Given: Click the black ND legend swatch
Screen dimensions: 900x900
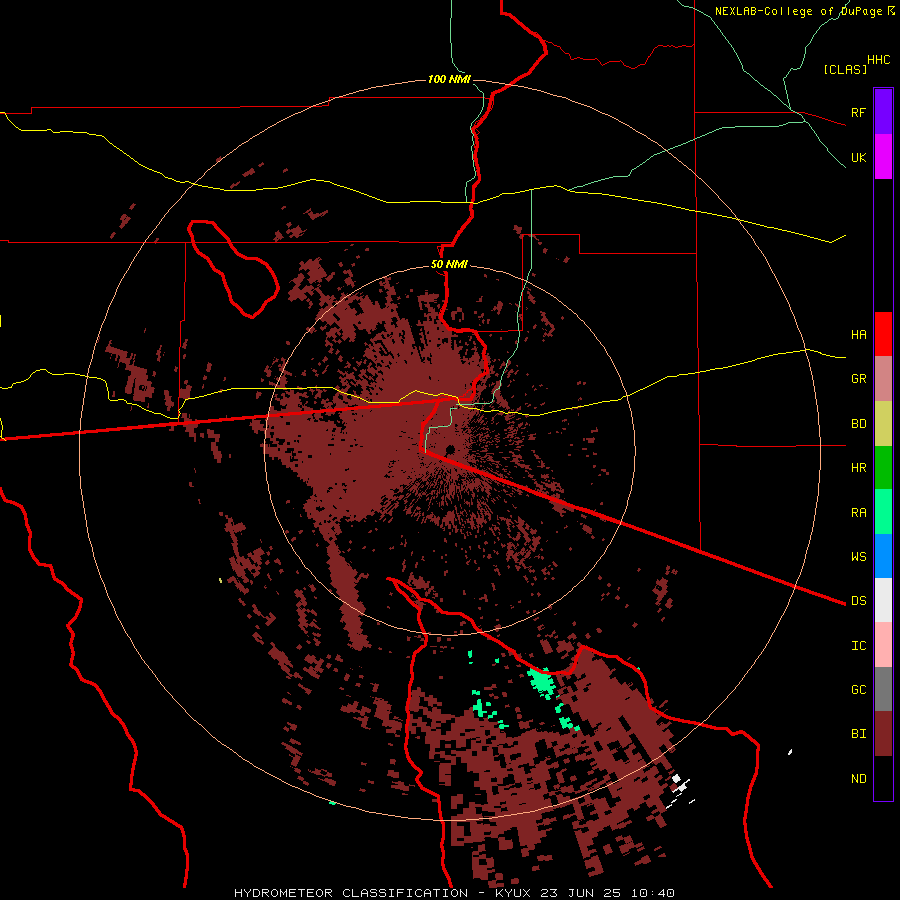Looking at the screenshot, I should pos(883,778).
